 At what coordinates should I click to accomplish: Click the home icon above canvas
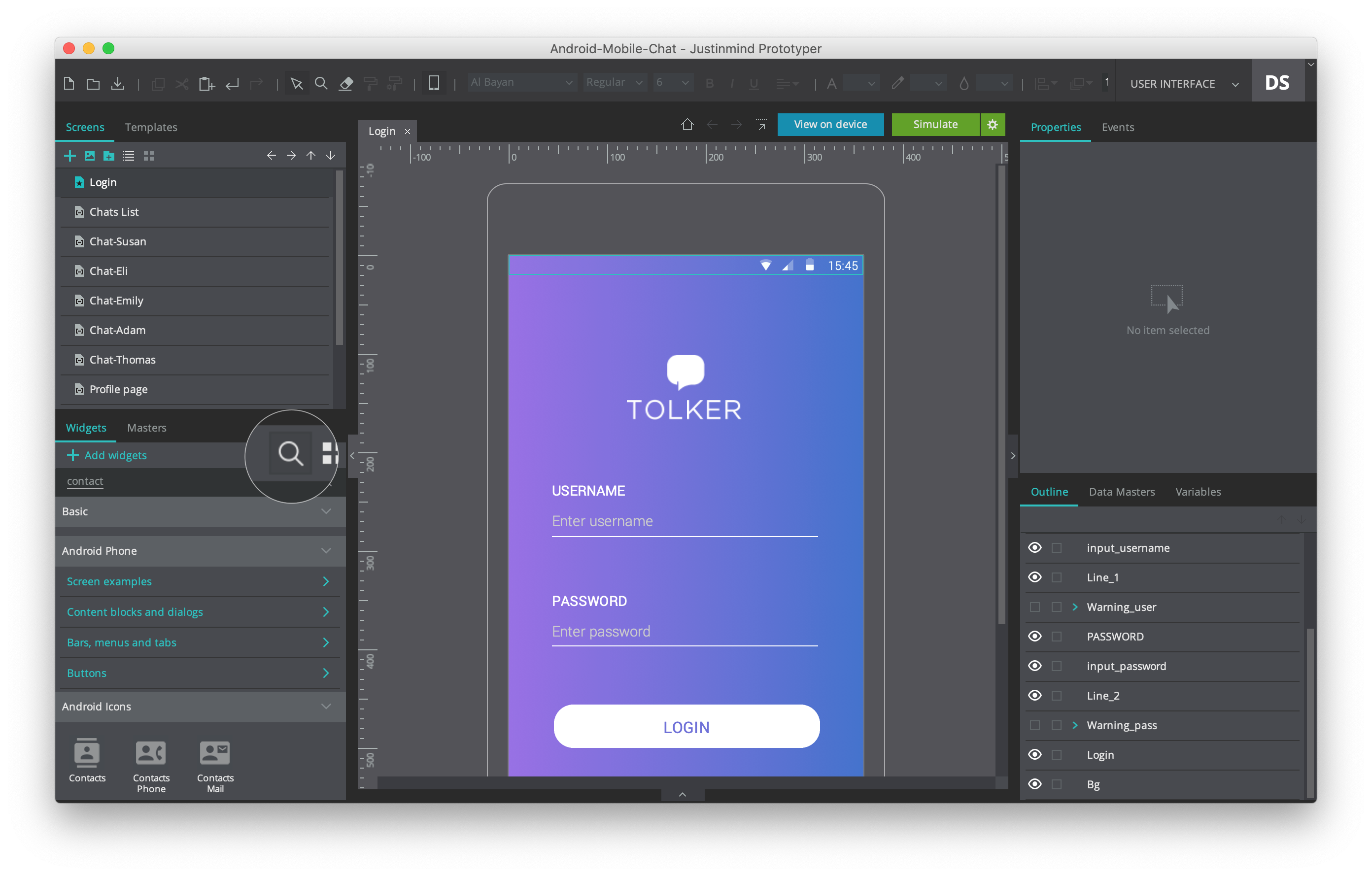click(687, 124)
